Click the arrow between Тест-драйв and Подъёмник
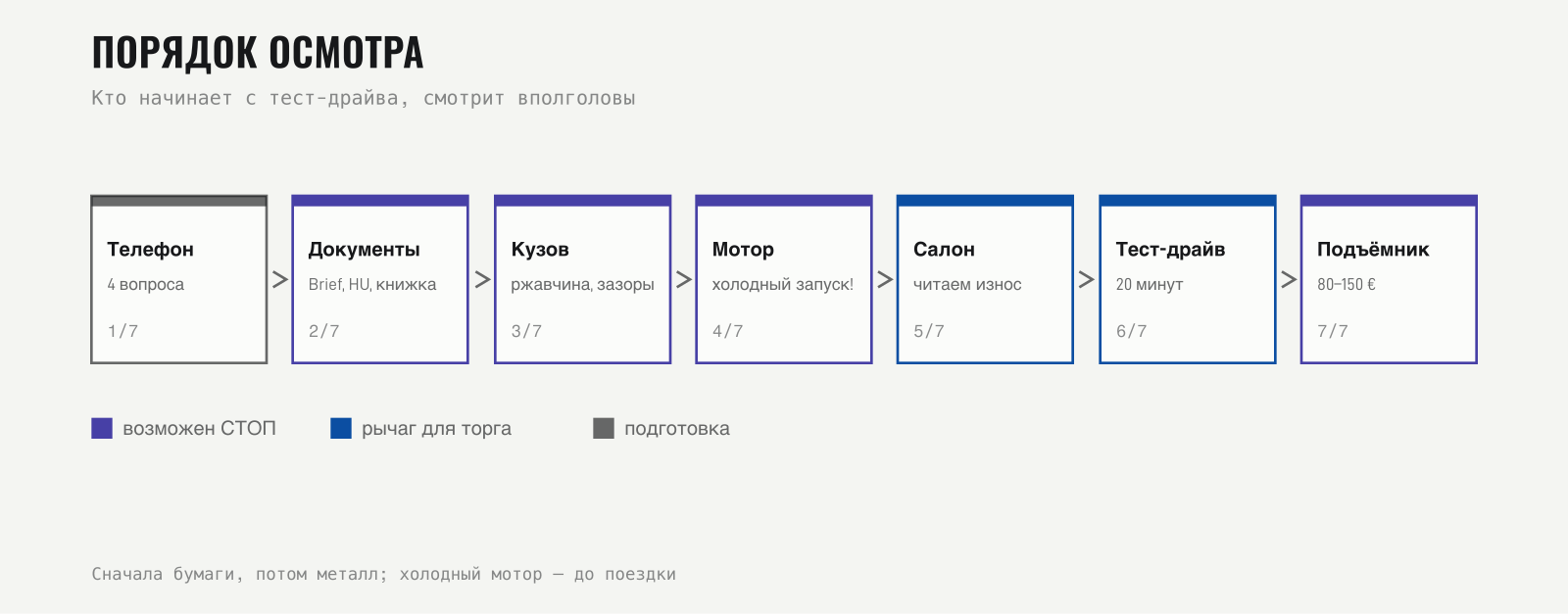The image size is (1568, 614). 1289,279
